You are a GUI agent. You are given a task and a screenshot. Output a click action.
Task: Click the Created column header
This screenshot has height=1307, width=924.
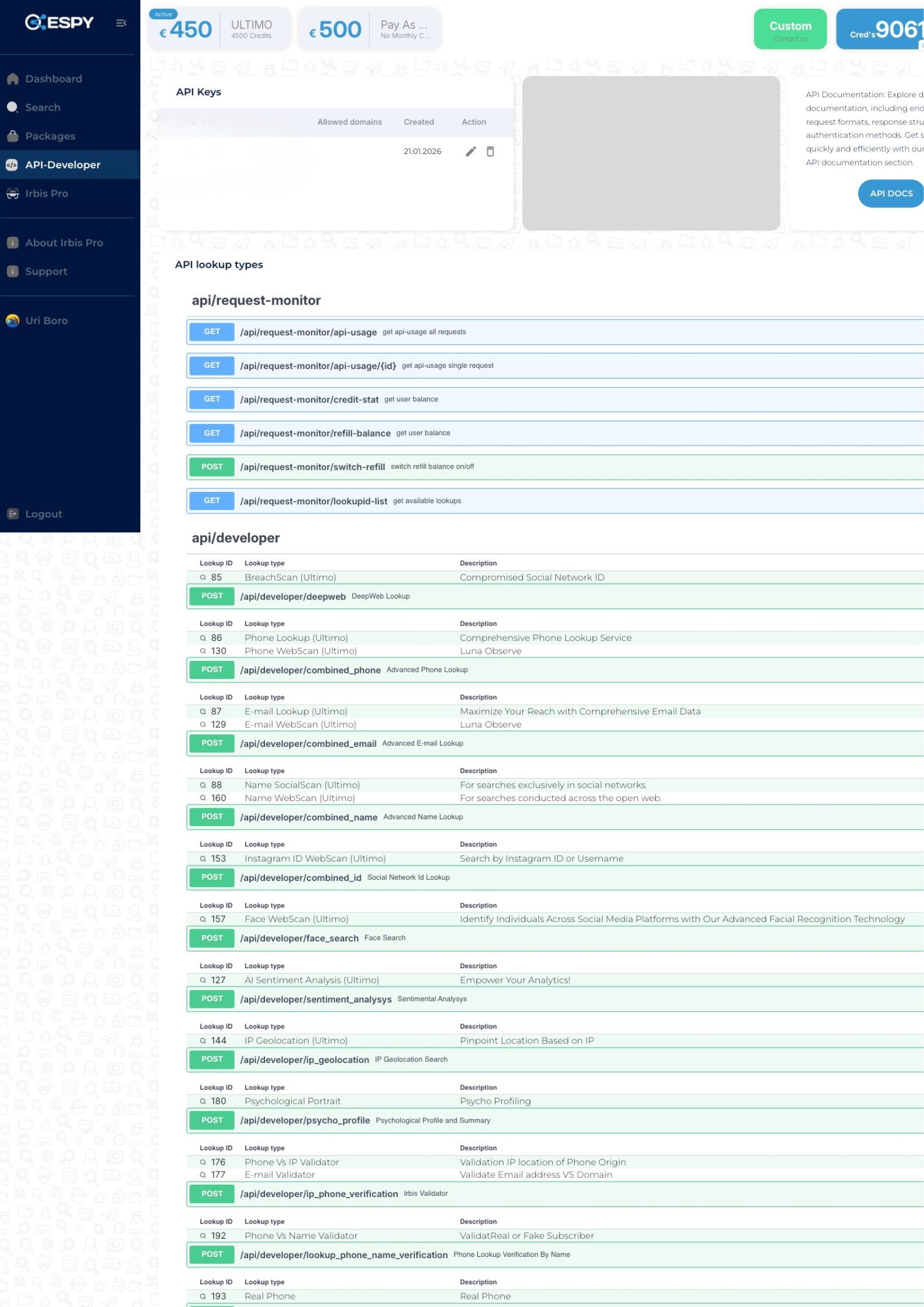(419, 122)
